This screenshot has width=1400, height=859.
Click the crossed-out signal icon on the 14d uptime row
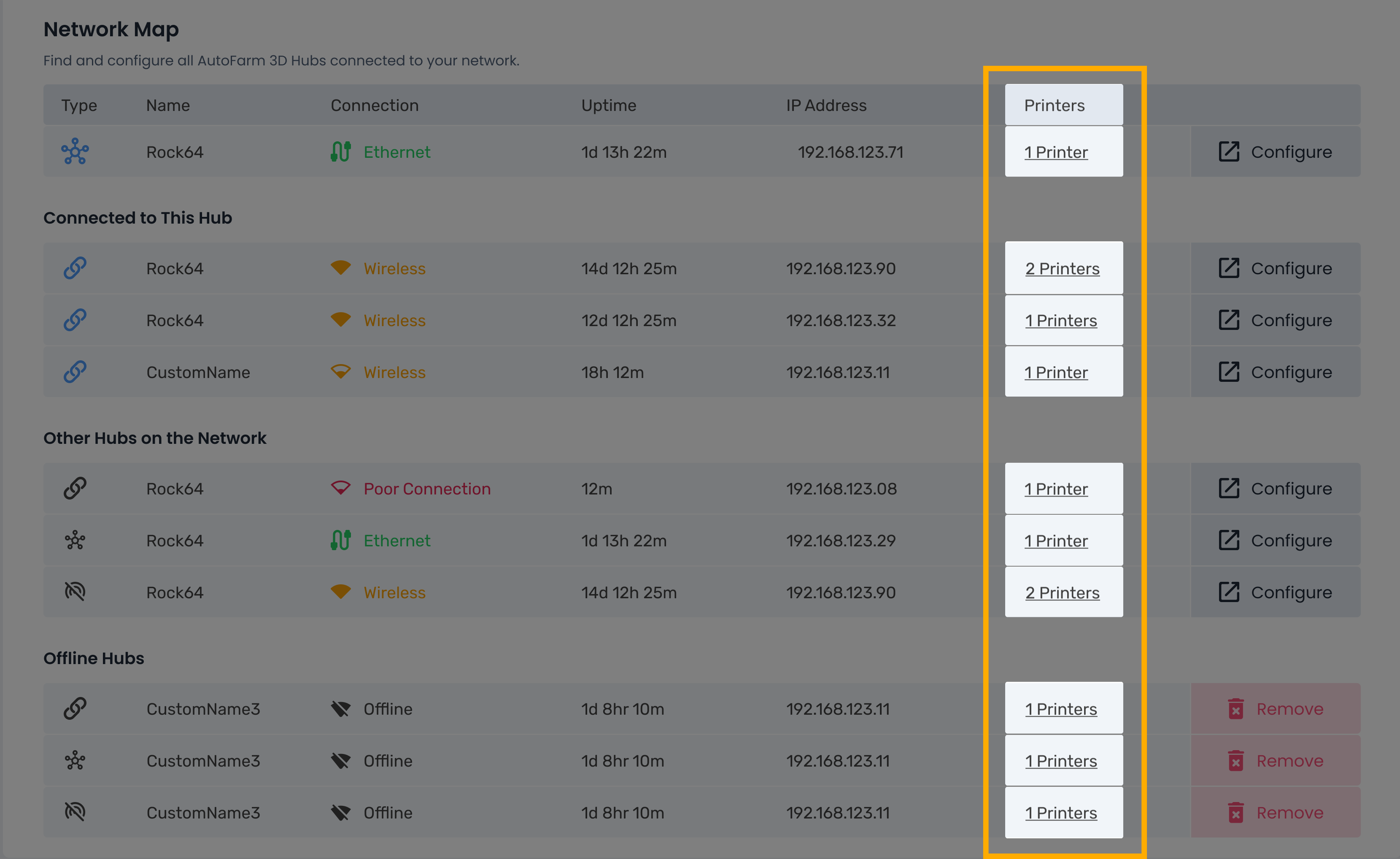75,592
